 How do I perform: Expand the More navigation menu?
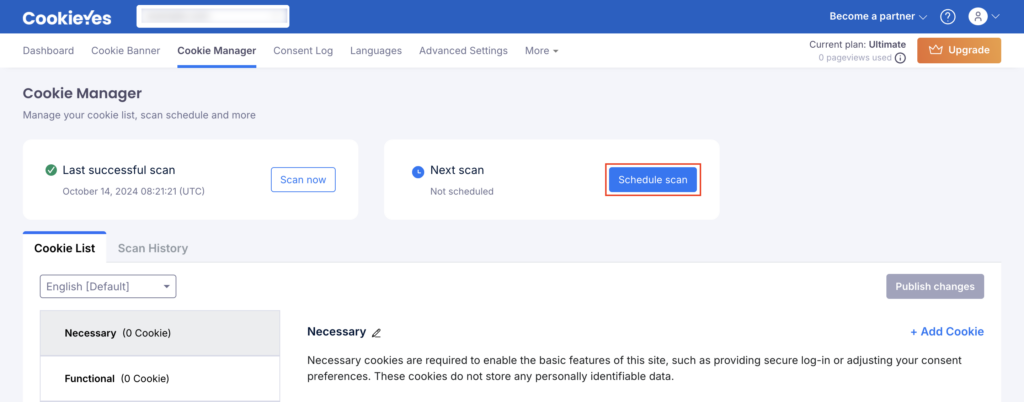tap(541, 51)
